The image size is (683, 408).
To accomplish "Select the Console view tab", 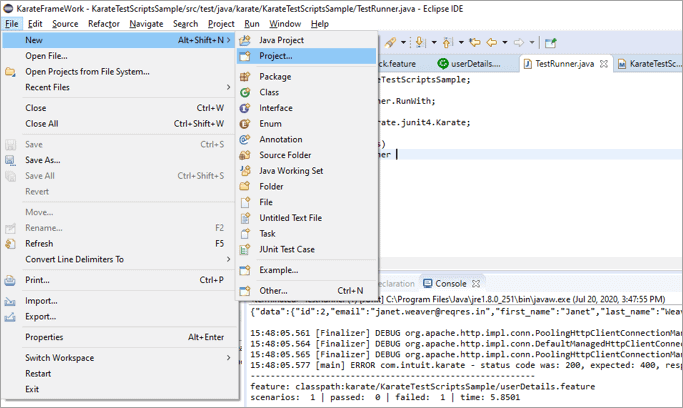I will [451, 283].
